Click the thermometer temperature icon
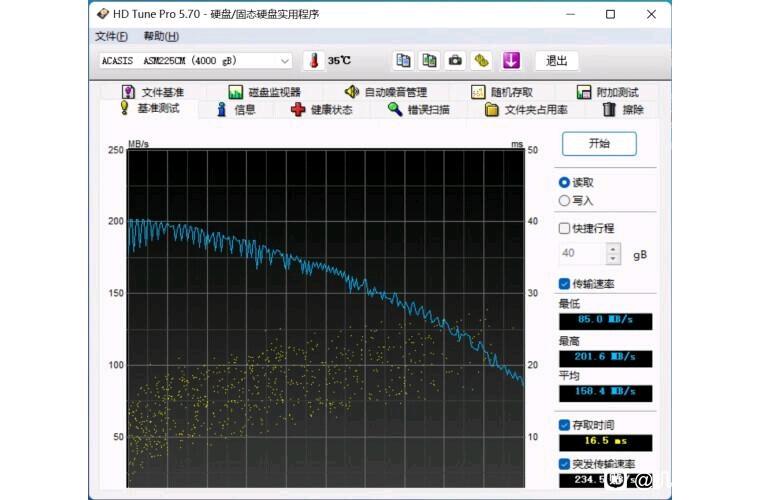The width and height of the screenshot is (760, 500). (314, 61)
